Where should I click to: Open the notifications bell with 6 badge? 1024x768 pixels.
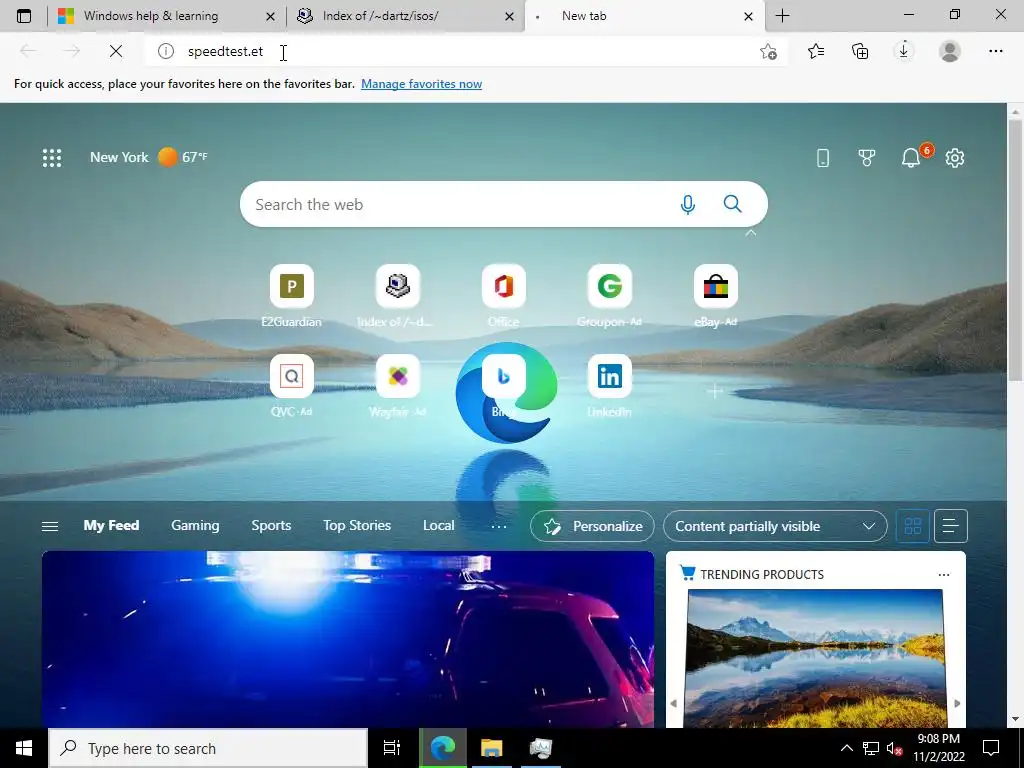pos(912,157)
